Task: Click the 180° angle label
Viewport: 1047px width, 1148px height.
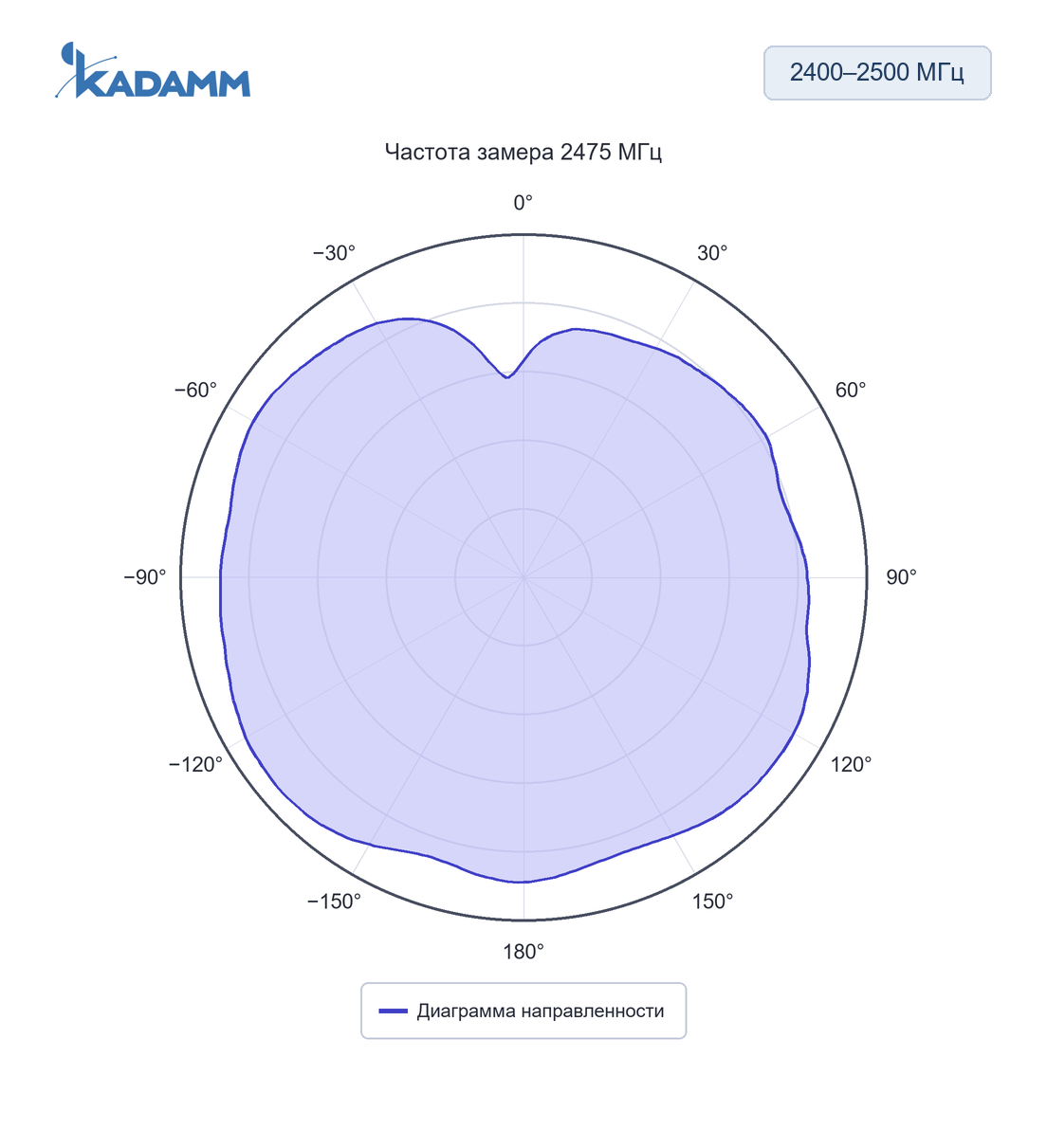Action: pos(523,952)
